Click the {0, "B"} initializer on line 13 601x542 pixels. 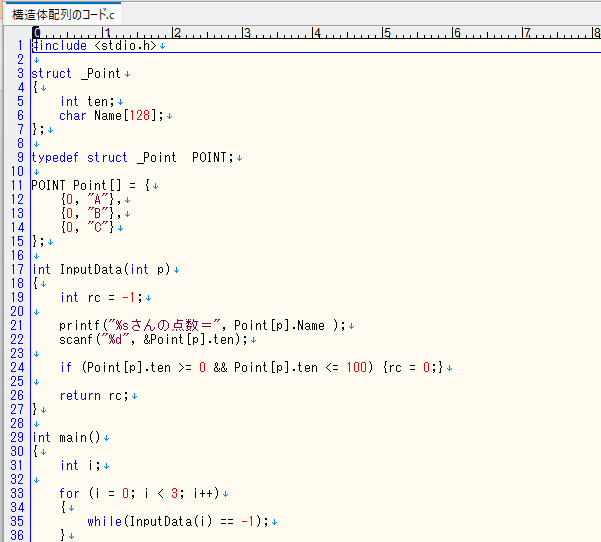tap(90, 213)
